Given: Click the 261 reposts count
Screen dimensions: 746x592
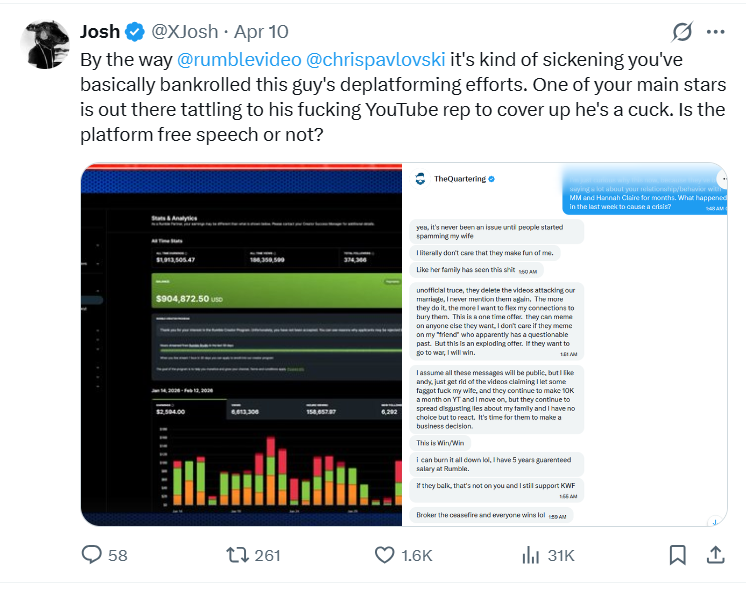Looking at the screenshot, I should (x=267, y=555).
